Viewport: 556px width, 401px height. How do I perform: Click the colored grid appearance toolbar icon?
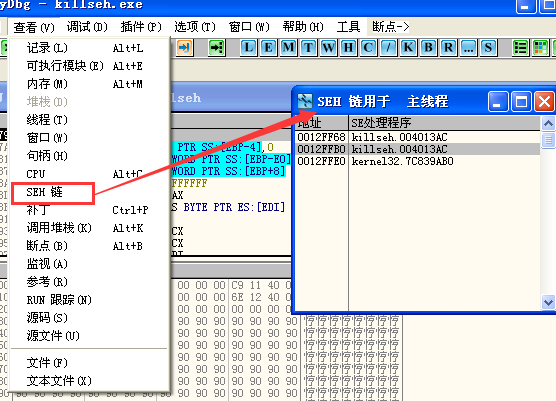coord(540,47)
